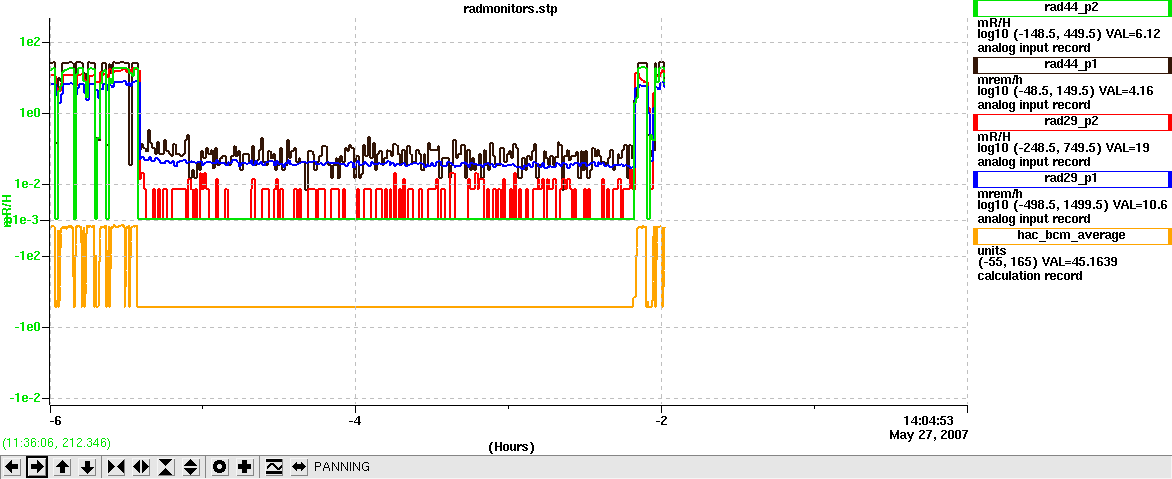Click the (Hours) axis label
Screen dimensions: 1172x479
[x=511, y=447]
